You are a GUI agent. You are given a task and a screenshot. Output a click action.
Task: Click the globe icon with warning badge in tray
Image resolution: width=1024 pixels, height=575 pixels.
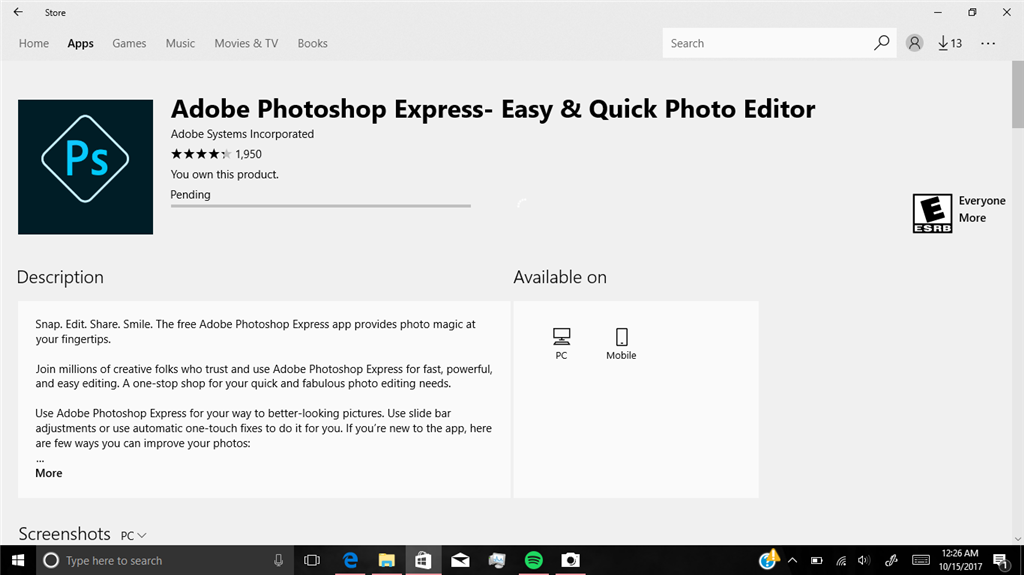point(769,559)
